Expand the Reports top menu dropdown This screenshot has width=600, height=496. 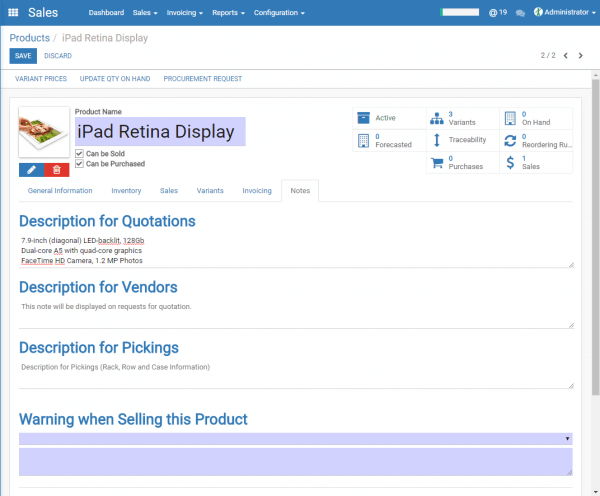coord(228,13)
